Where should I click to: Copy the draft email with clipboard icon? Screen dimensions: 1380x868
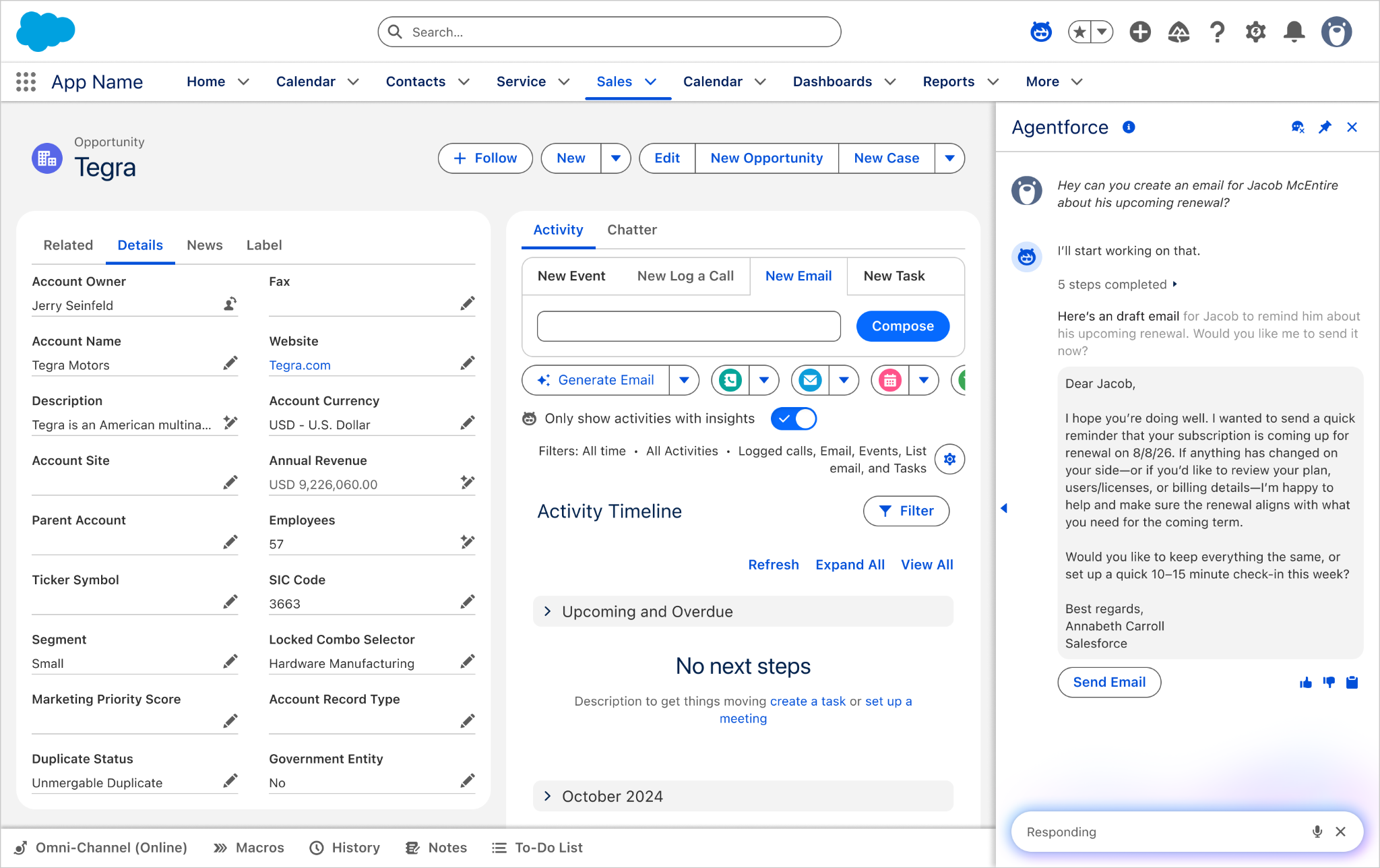click(x=1352, y=683)
